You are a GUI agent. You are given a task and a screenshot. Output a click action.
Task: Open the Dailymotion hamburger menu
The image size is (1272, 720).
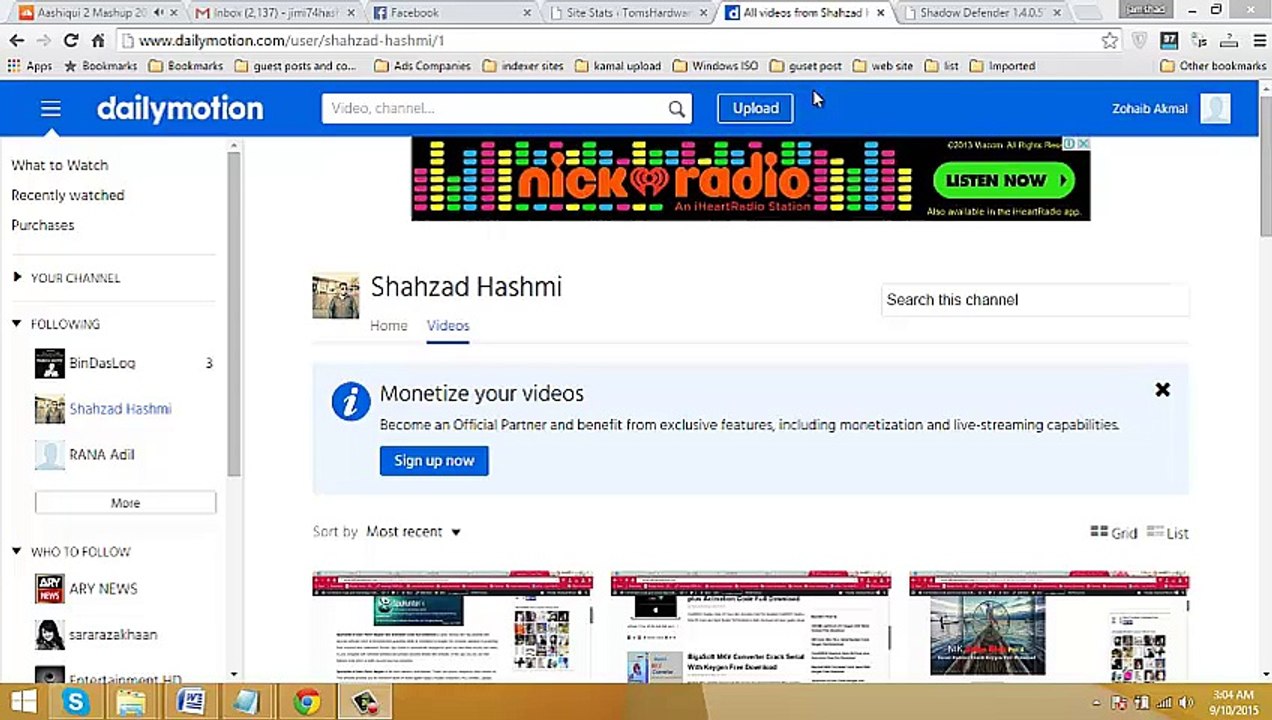pos(51,108)
